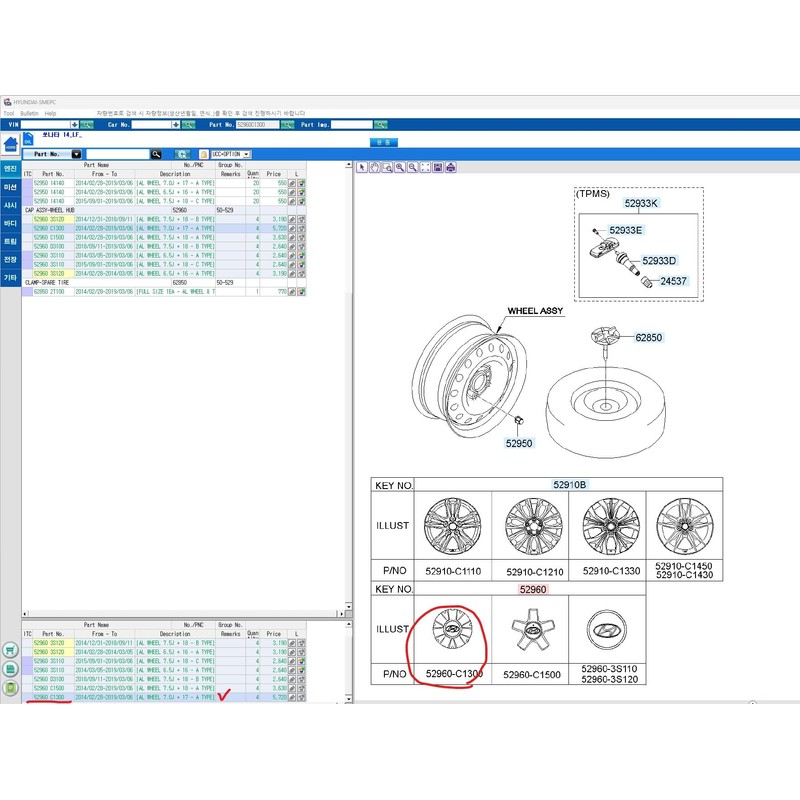The height and width of the screenshot is (800, 800).
Task: Open the UCC+OPTION dropdown
Action: tap(246, 154)
